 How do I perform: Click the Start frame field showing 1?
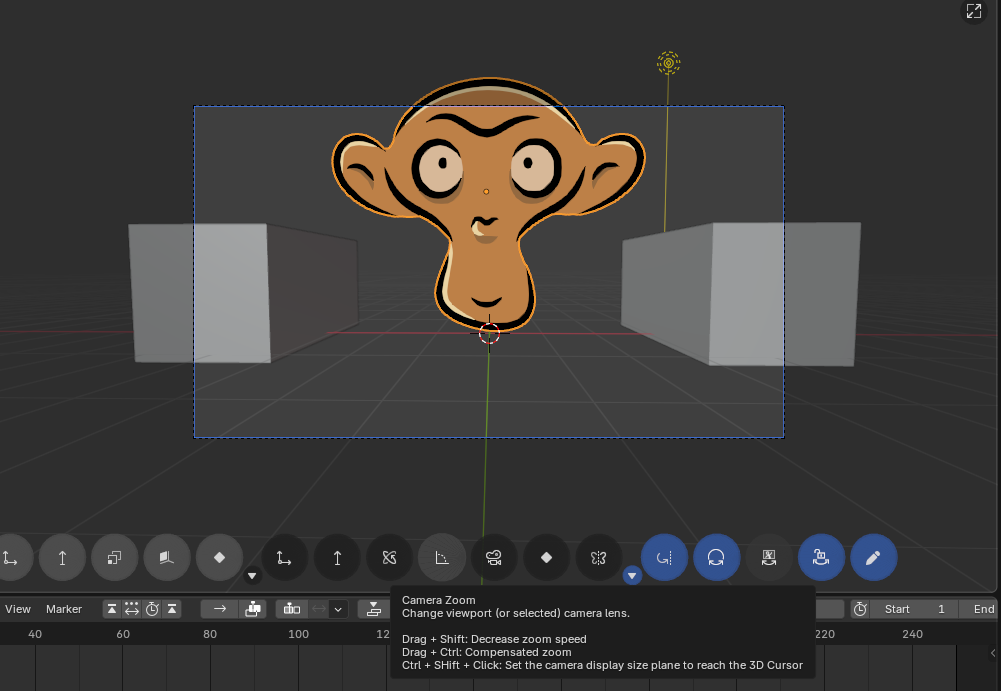914,609
